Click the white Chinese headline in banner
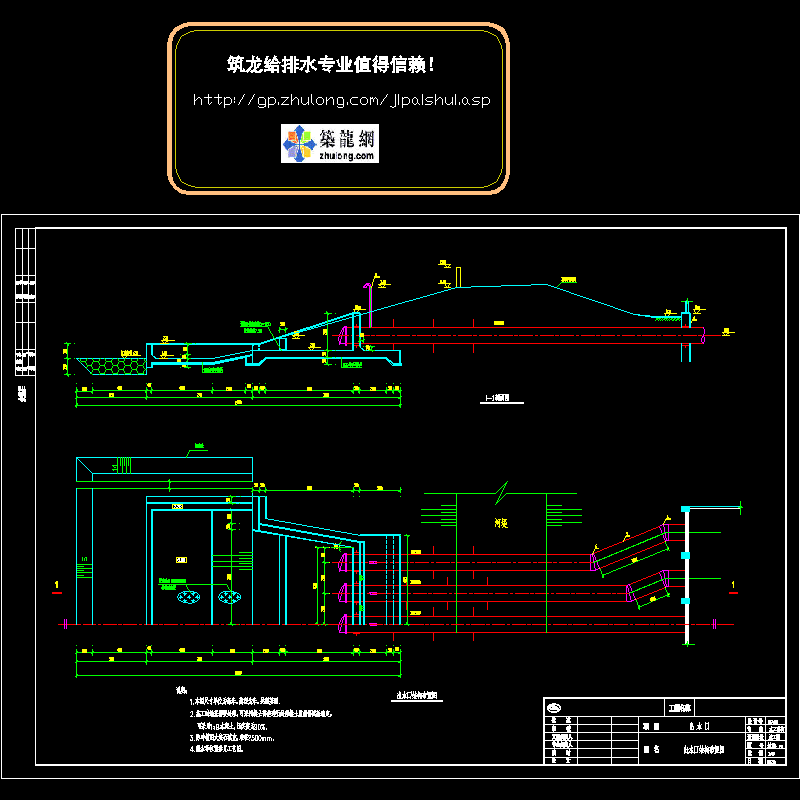The width and height of the screenshot is (800, 800). (331, 65)
